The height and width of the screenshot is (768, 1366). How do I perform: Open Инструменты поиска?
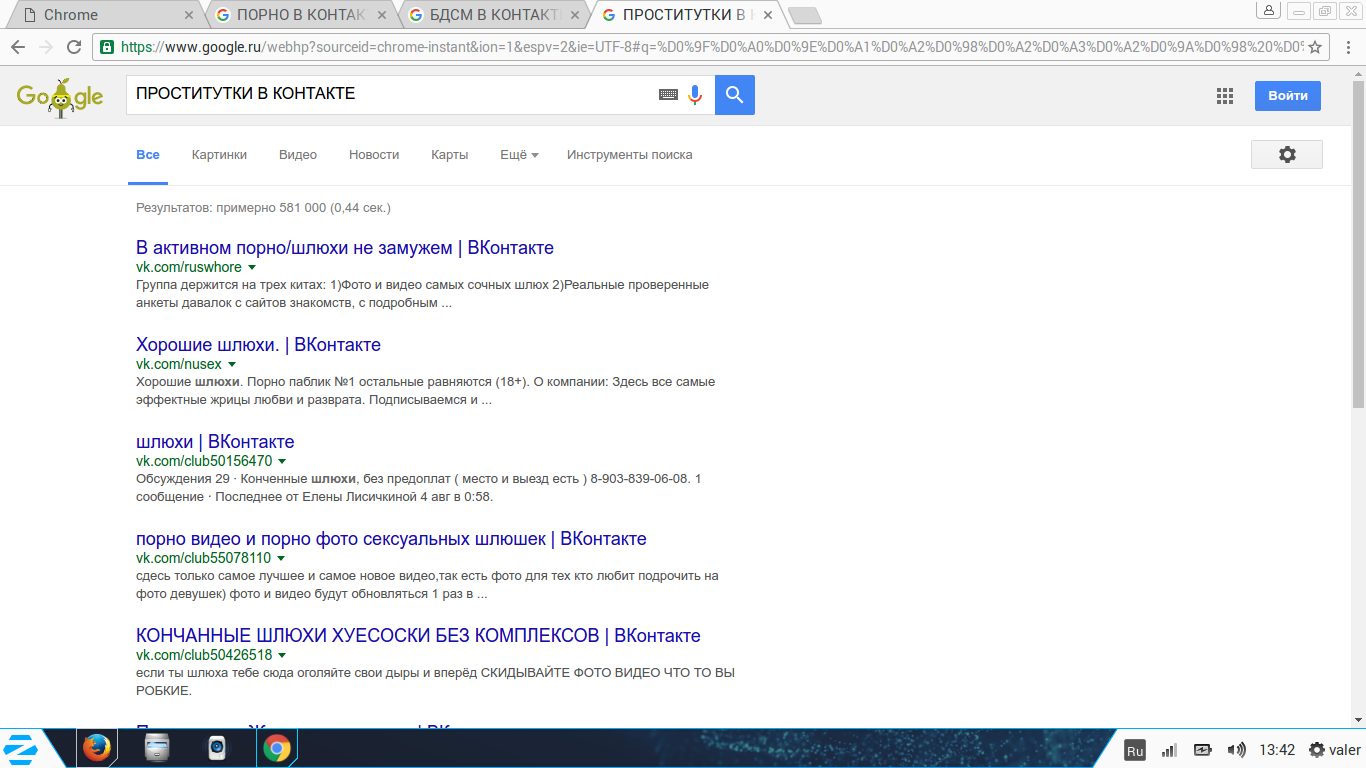coord(630,155)
